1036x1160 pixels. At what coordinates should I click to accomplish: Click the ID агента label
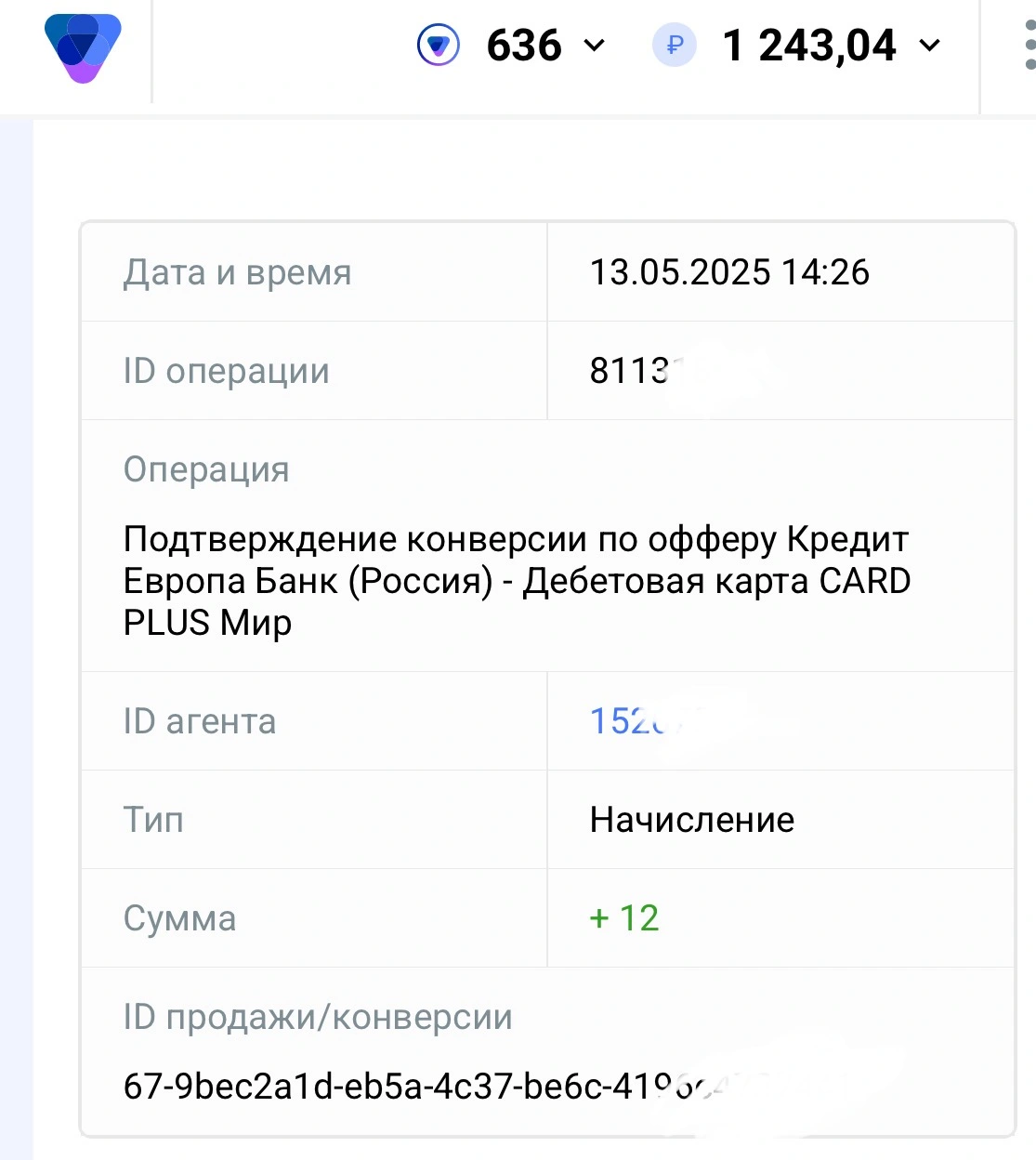pyautogui.click(x=200, y=721)
